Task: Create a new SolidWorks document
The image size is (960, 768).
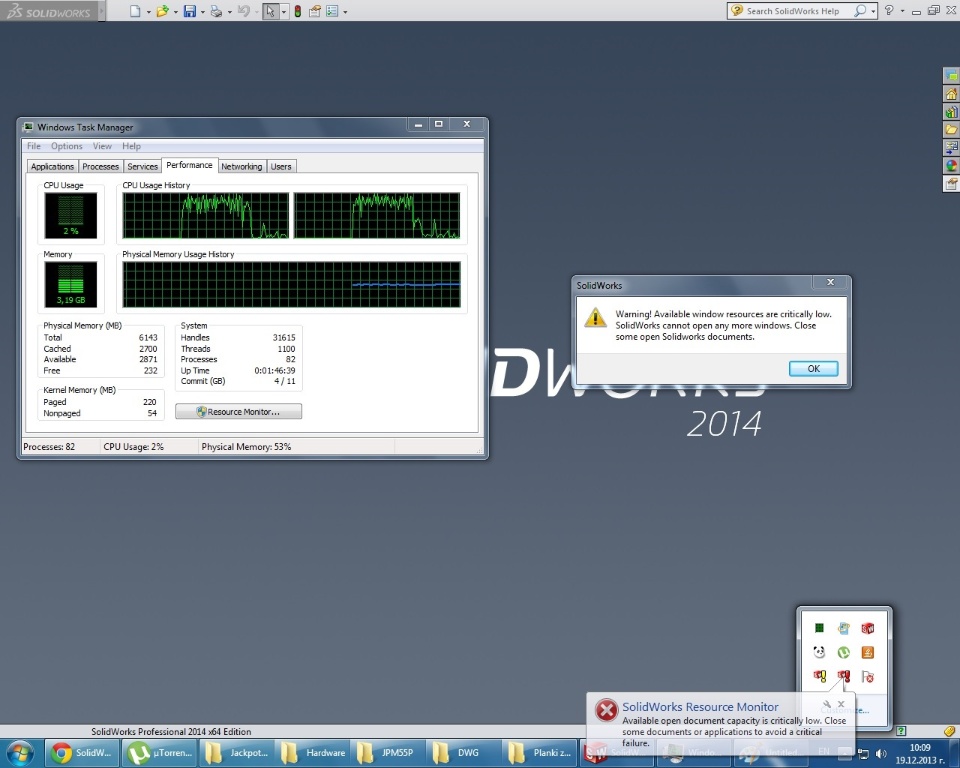Action: click(135, 11)
